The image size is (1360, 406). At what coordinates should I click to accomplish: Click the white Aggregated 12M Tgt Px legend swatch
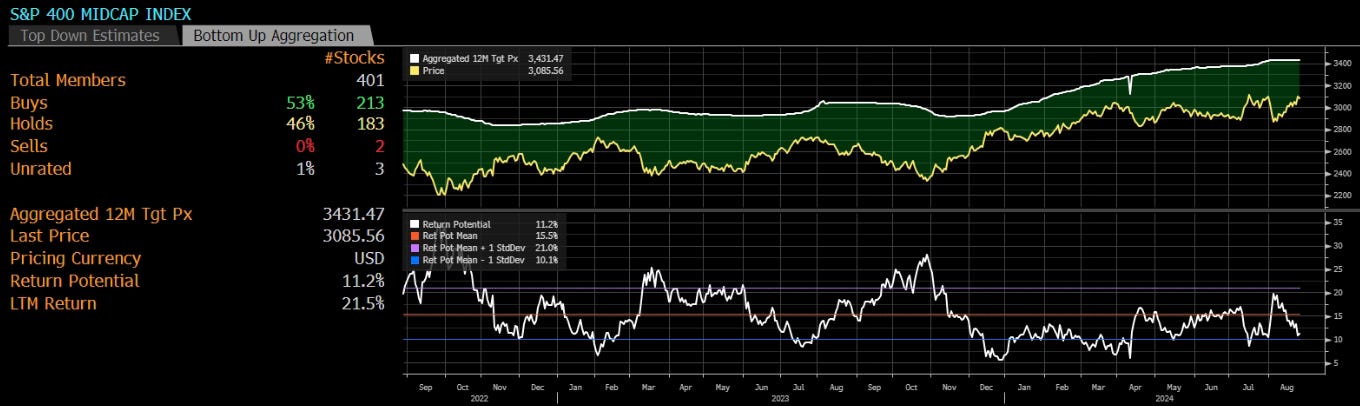click(x=414, y=59)
